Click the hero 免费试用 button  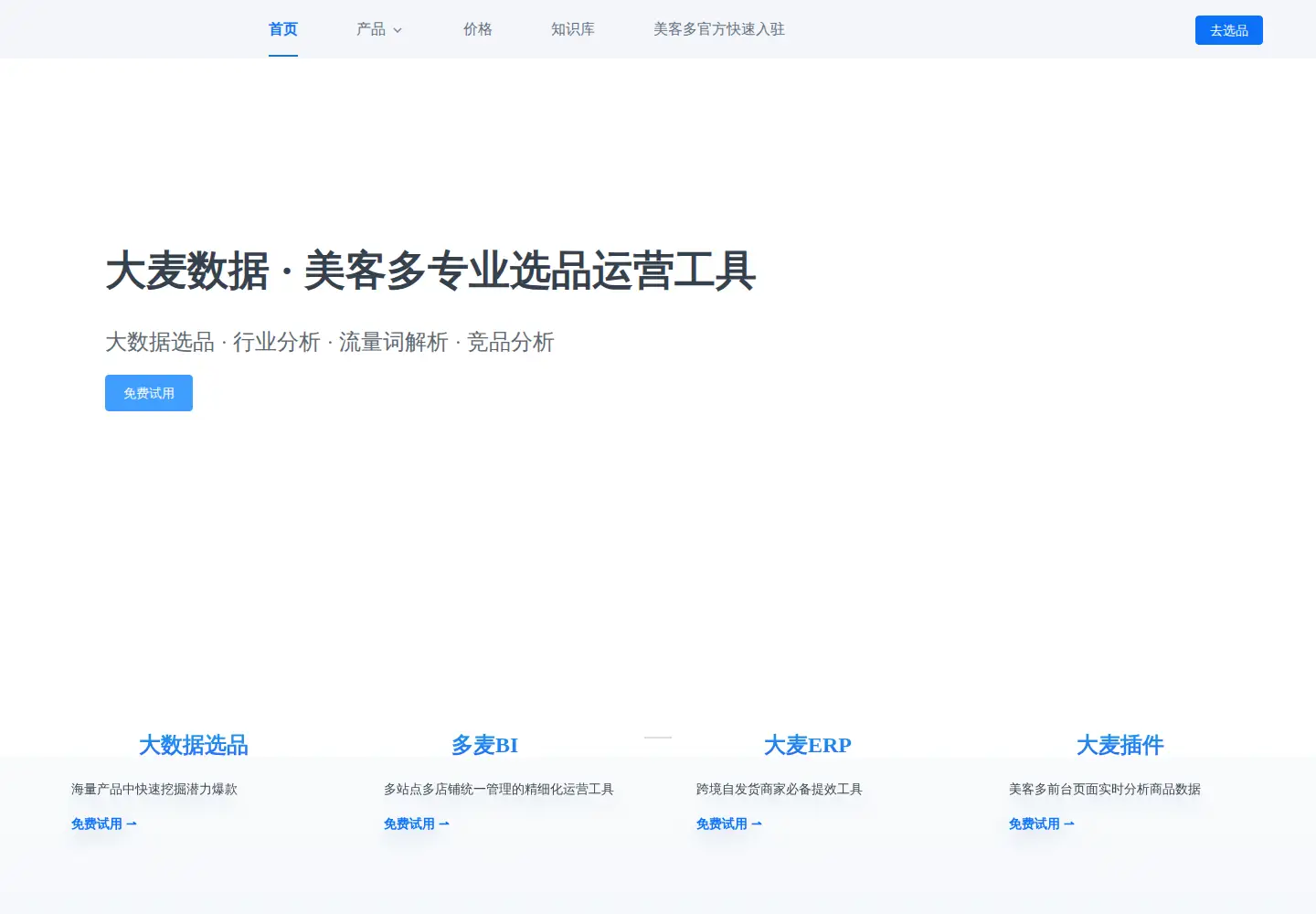pyautogui.click(x=149, y=393)
